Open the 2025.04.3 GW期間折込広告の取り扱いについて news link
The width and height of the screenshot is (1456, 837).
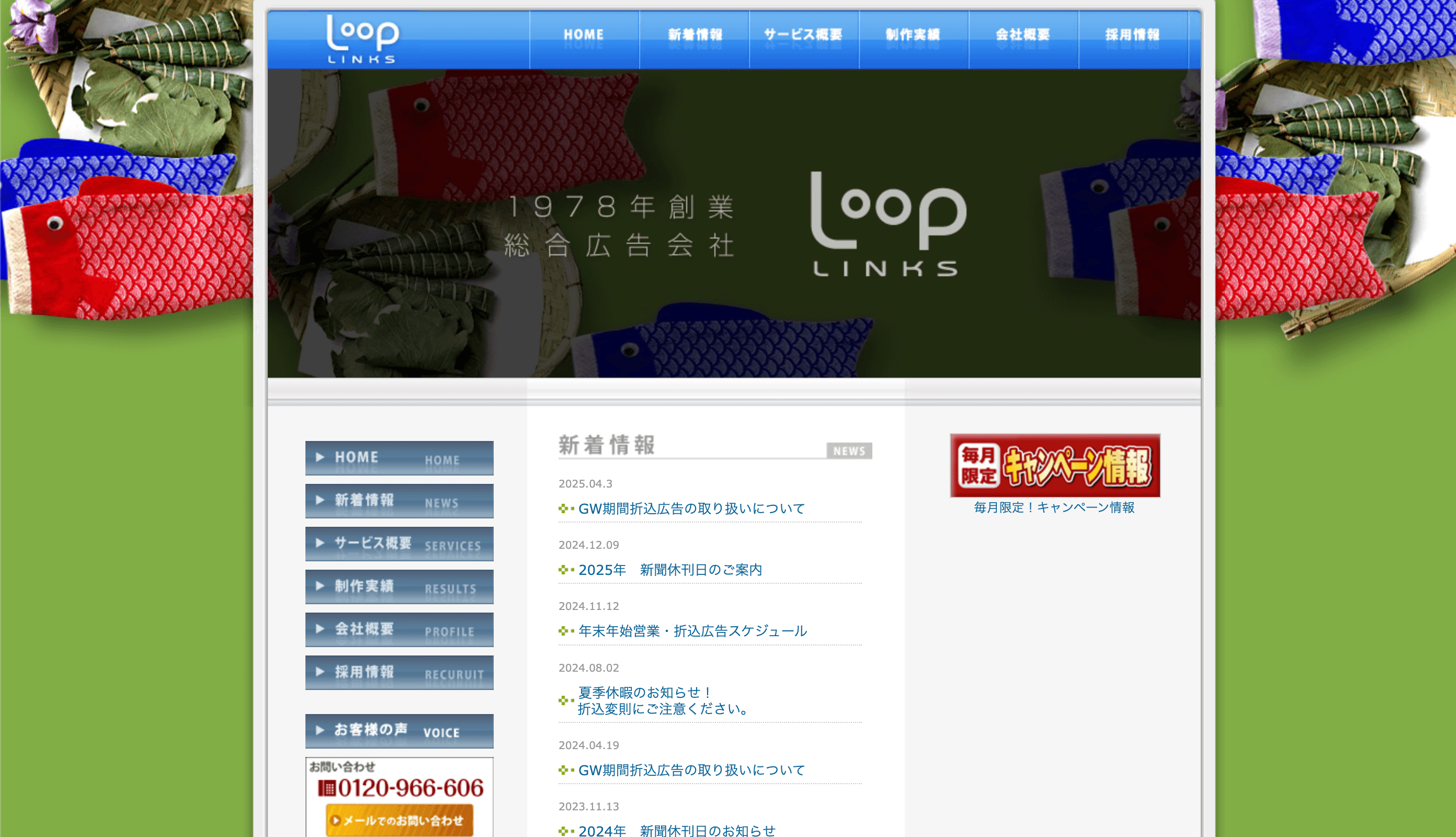(x=691, y=508)
